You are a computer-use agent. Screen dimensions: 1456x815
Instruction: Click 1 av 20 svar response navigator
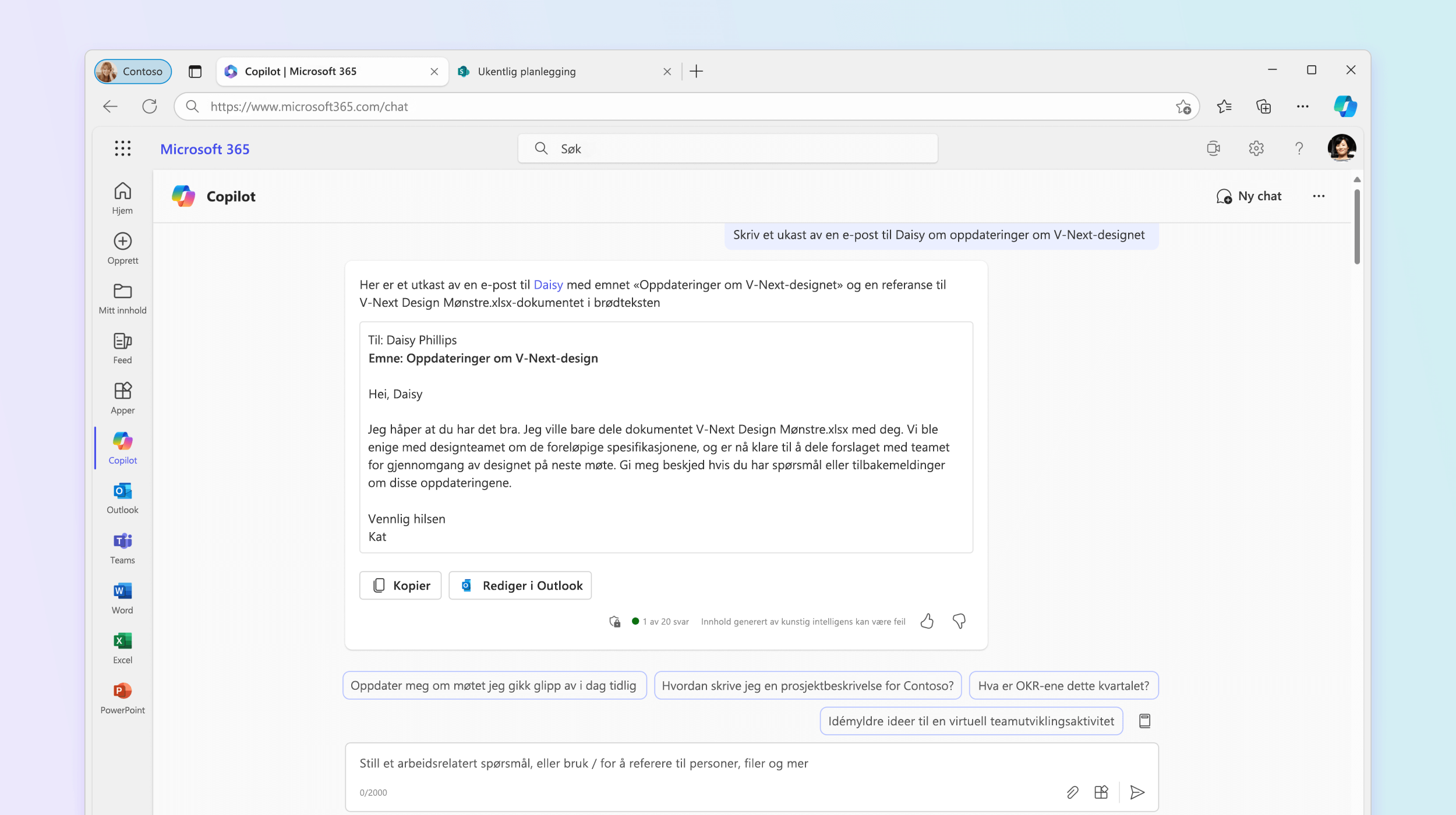click(661, 620)
